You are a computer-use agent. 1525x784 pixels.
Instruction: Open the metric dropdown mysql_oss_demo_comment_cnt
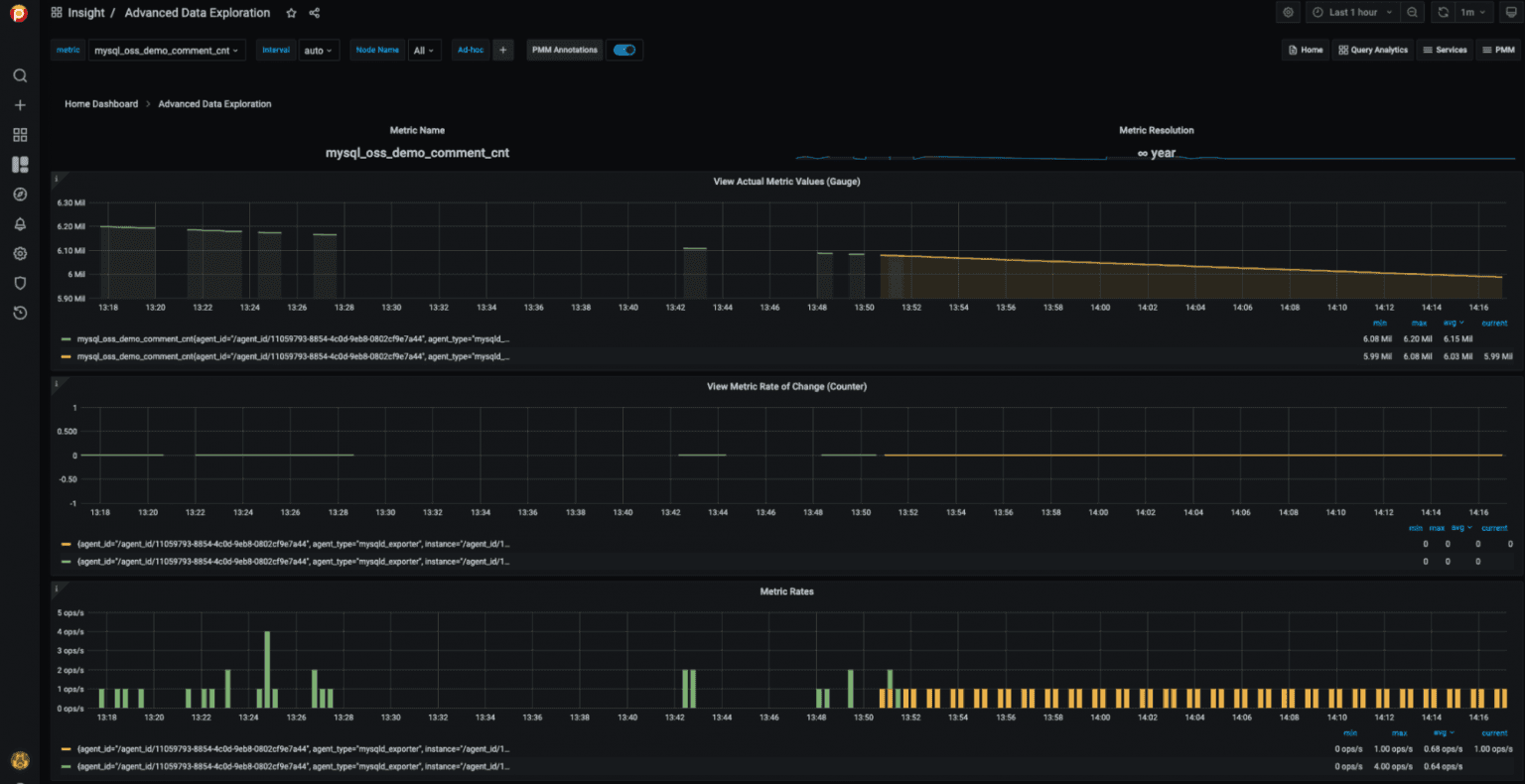[167, 50]
